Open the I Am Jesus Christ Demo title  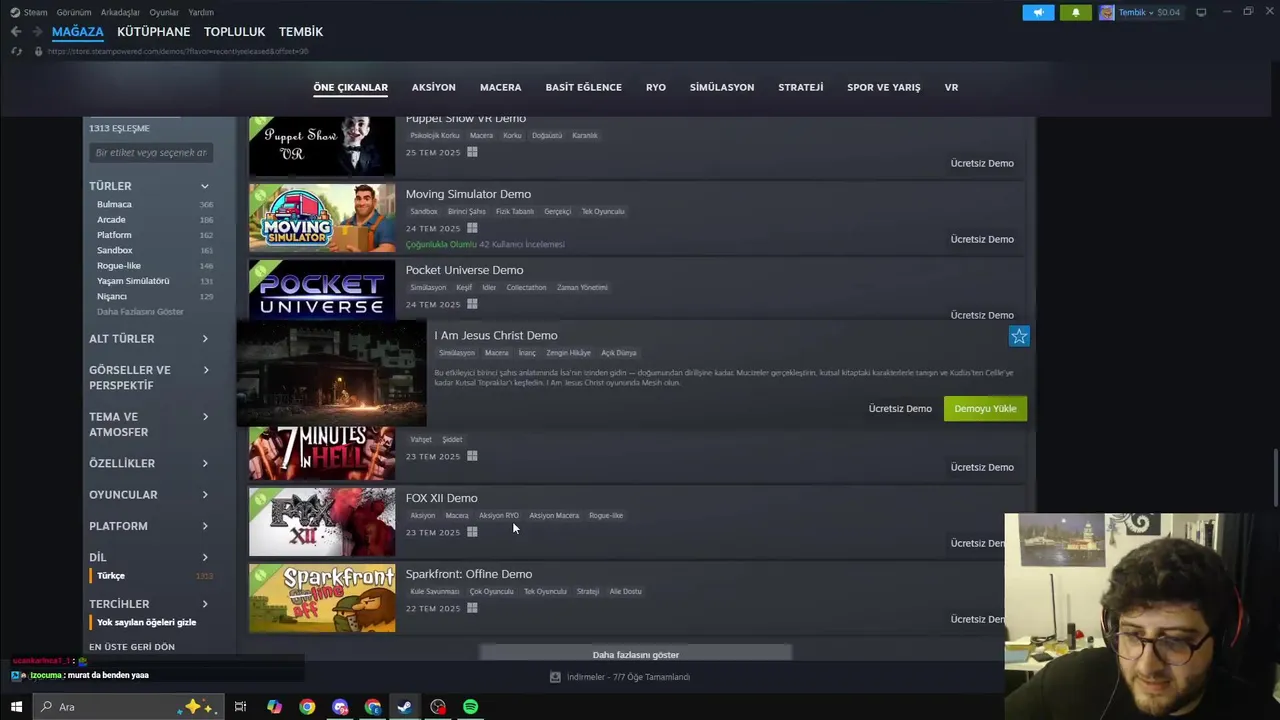(496, 336)
